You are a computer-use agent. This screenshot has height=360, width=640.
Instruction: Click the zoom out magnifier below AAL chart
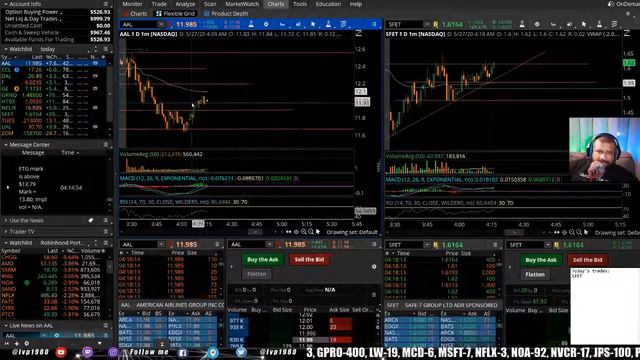click(x=311, y=232)
